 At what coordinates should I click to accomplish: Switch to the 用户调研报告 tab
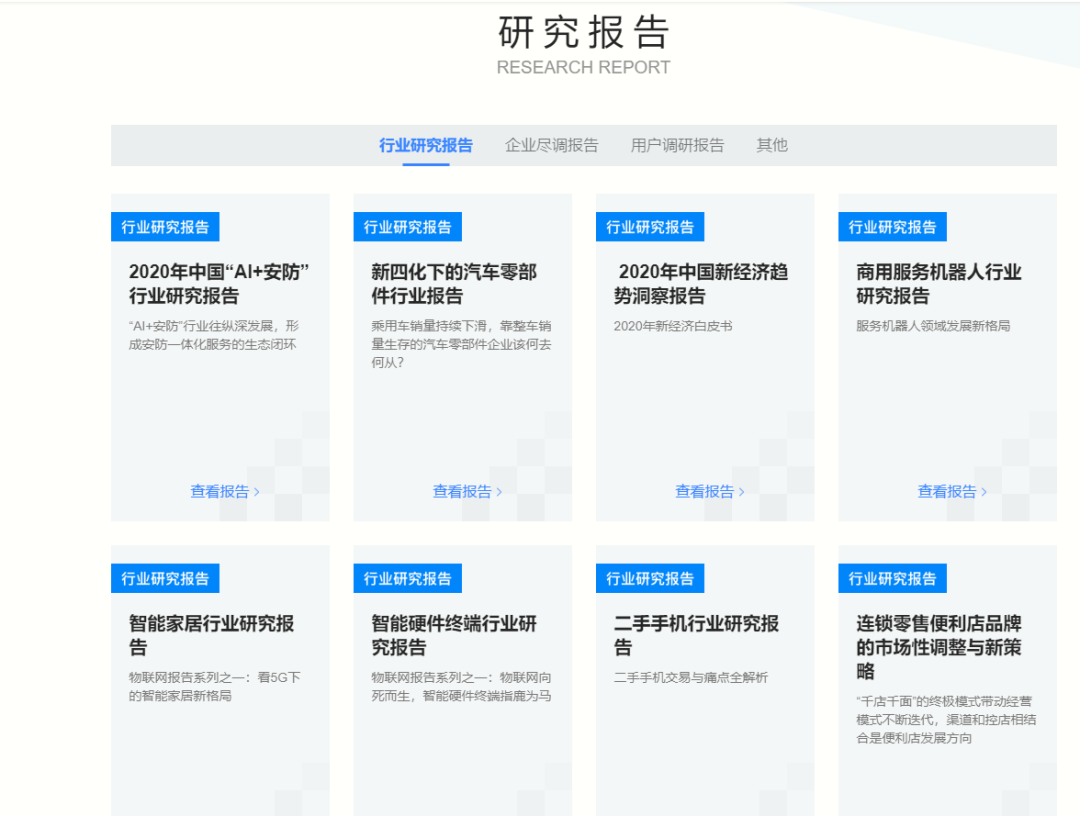pyautogui.click(x=678, y=145)
